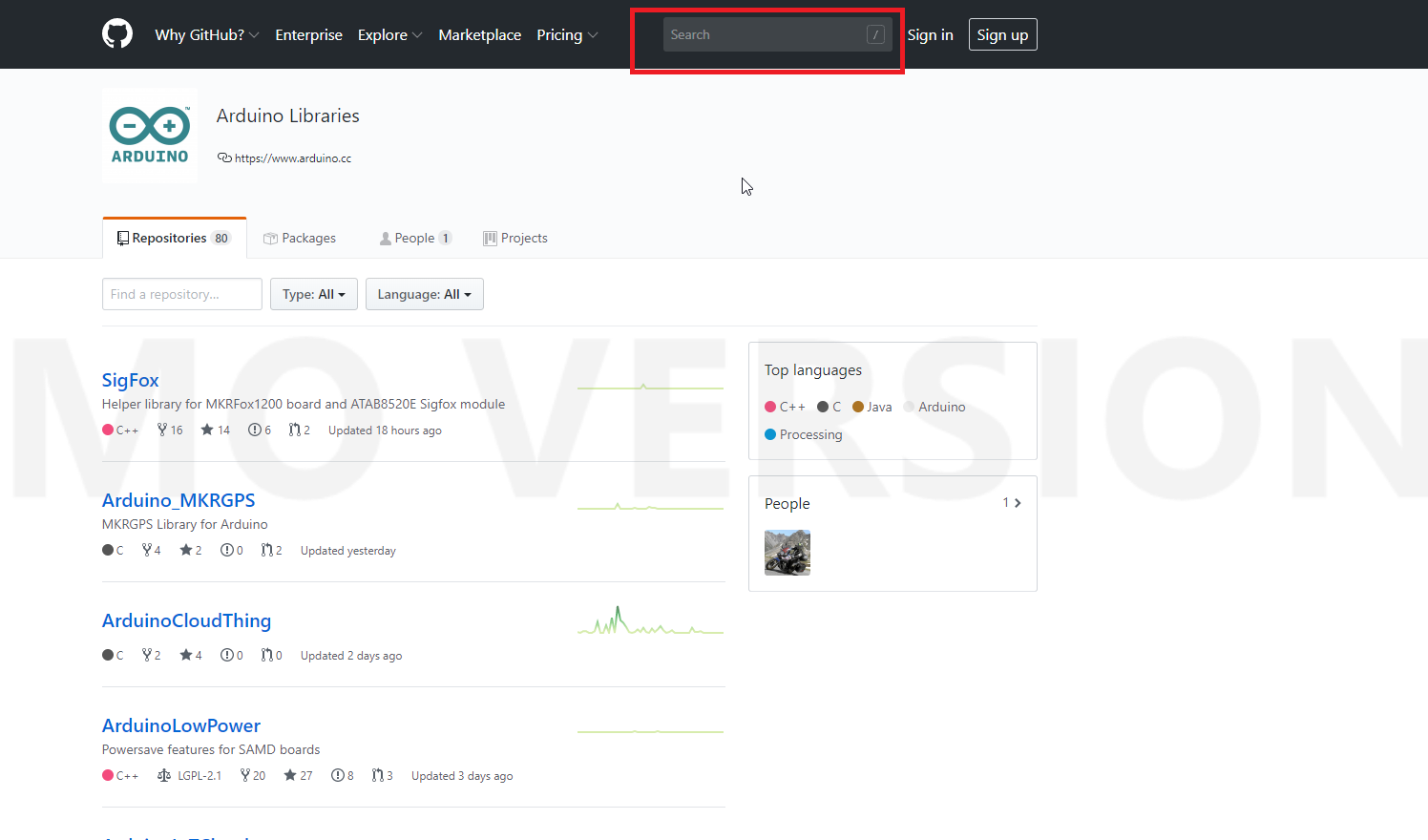Image resolution: width=1428 pixels, height=840 pixels.
Task: Open the link icon beside arduino.cc
Action: (x=224, y=157)
